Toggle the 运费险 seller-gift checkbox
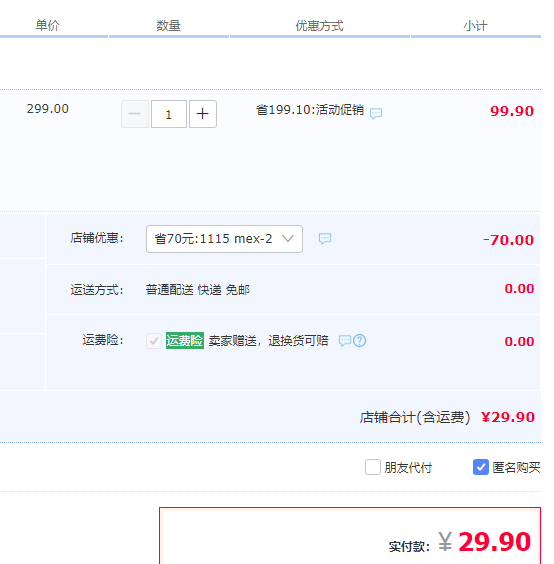Image resolution: width=554 pixels, height=564 pixels. (x=154, y=340)
